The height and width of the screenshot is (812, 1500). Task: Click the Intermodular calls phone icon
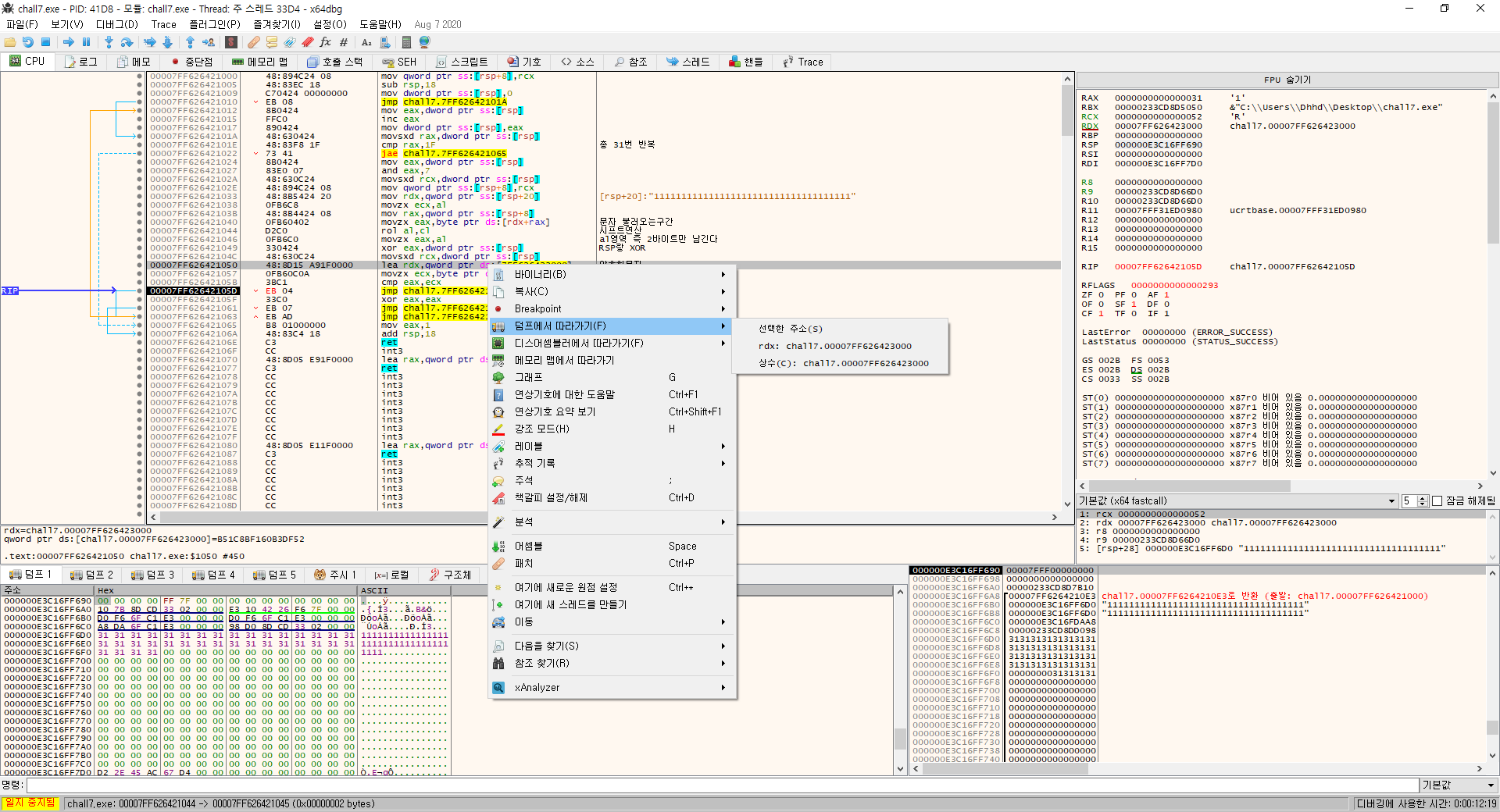point(384,42)
